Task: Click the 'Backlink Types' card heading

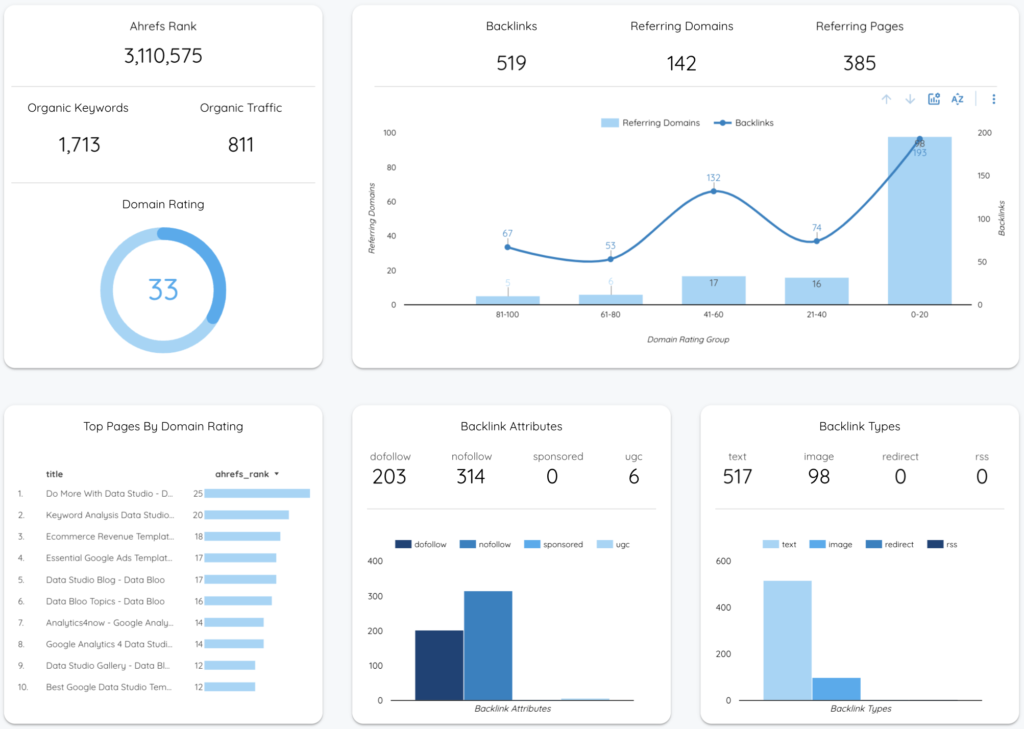Action: coord(859,427)
